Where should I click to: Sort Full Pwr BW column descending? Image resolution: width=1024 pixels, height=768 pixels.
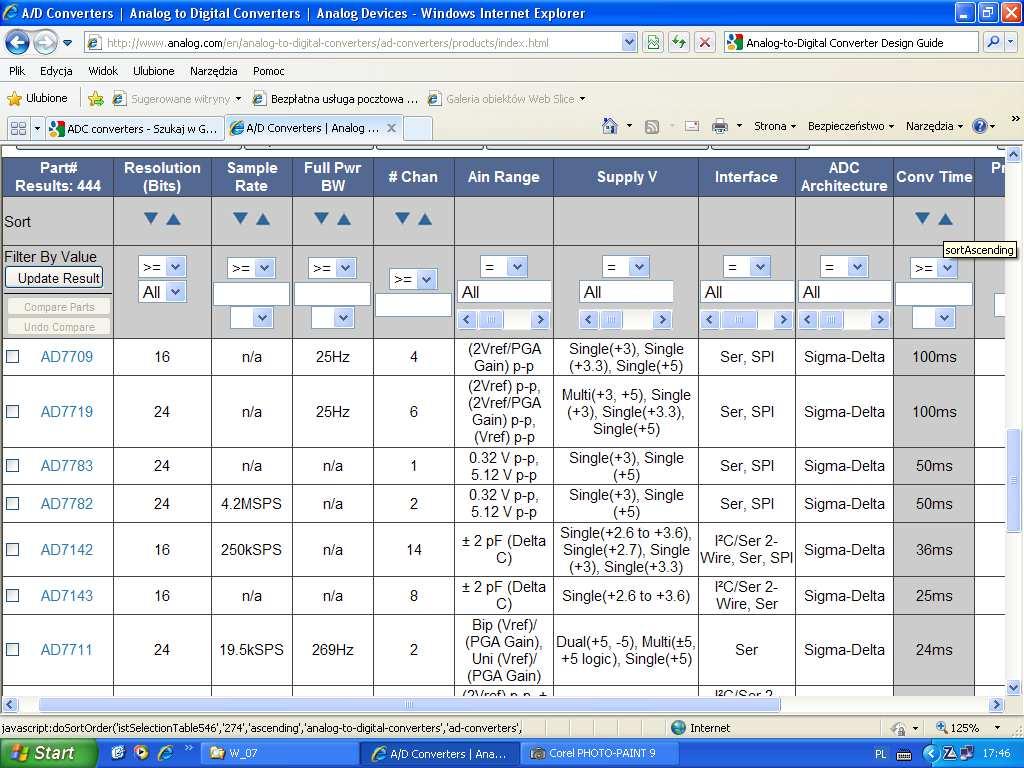pyautogui.click(x=321, y=219)
